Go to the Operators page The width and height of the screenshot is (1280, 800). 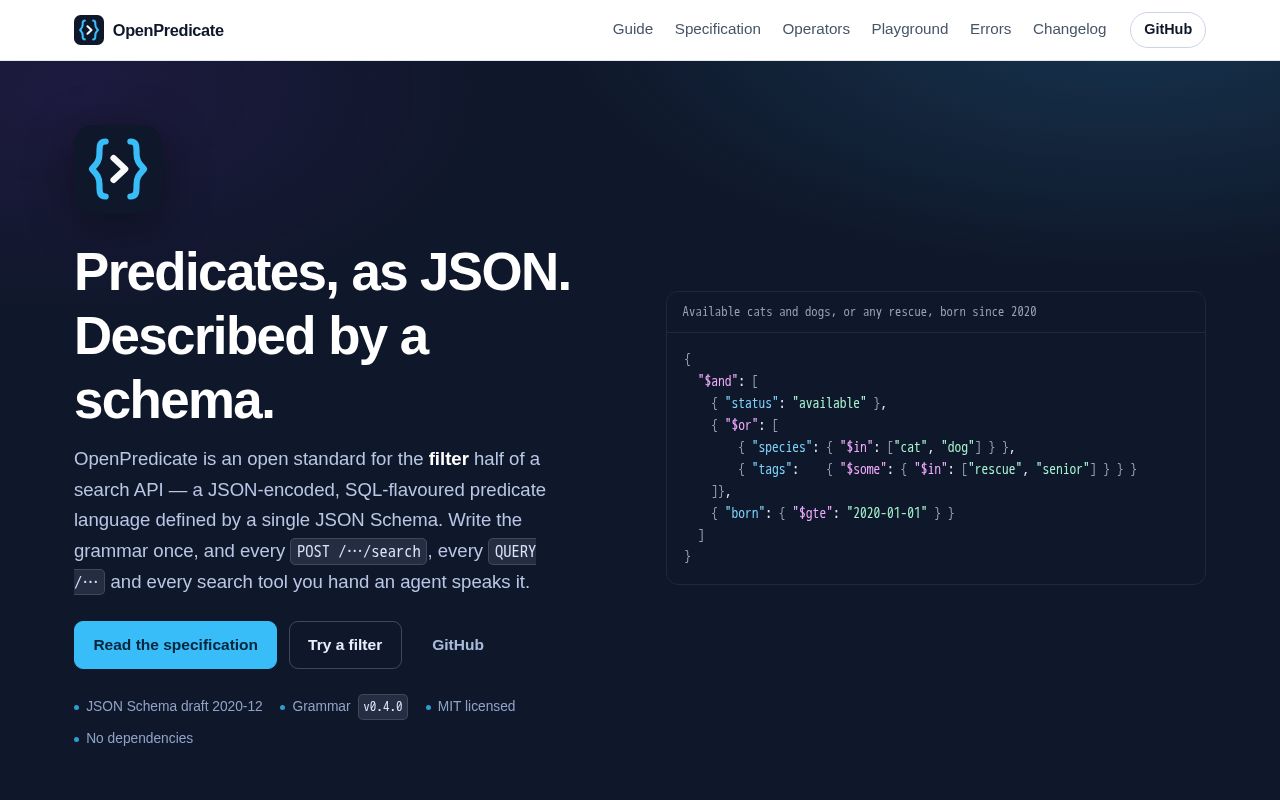click(816, 29)
